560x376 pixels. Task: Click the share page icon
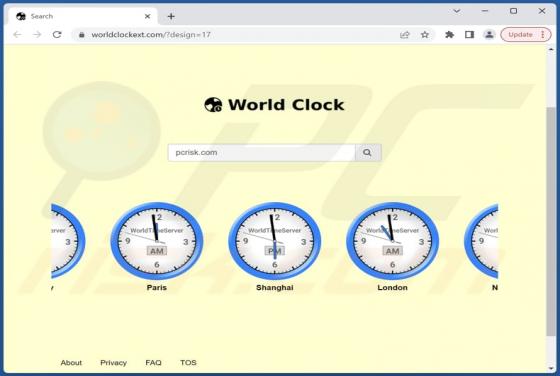[405, 35]
